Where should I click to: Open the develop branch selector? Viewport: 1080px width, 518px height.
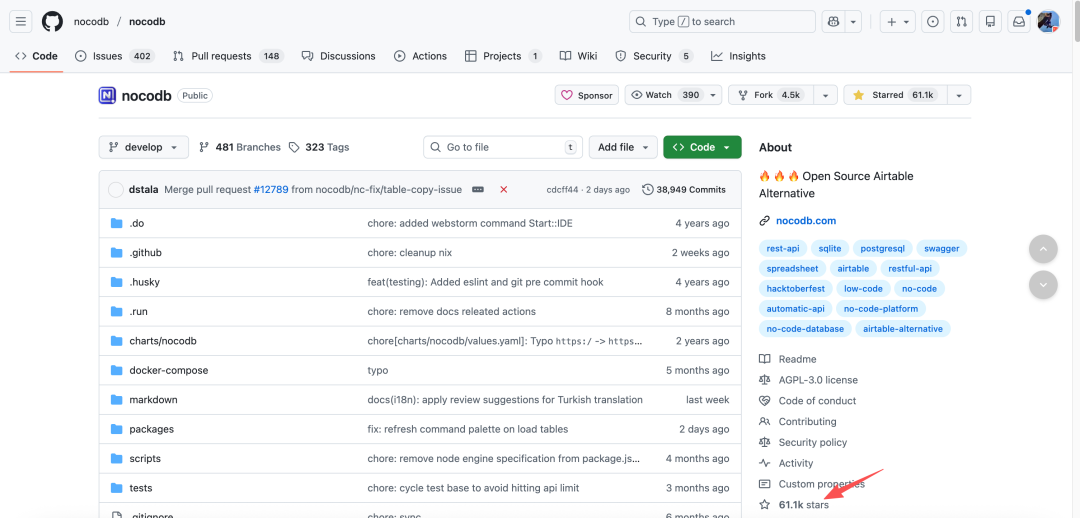143,147
